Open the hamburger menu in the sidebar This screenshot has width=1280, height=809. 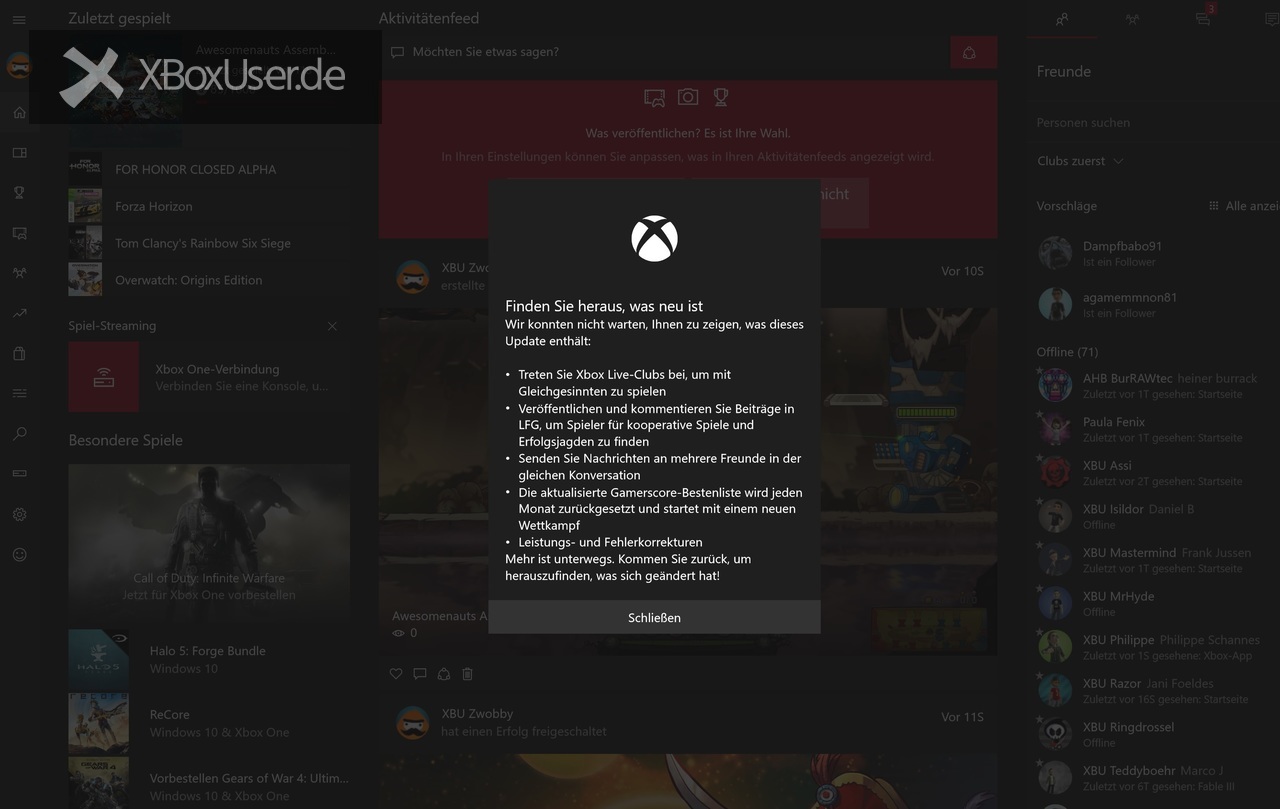tap(19, 20)
